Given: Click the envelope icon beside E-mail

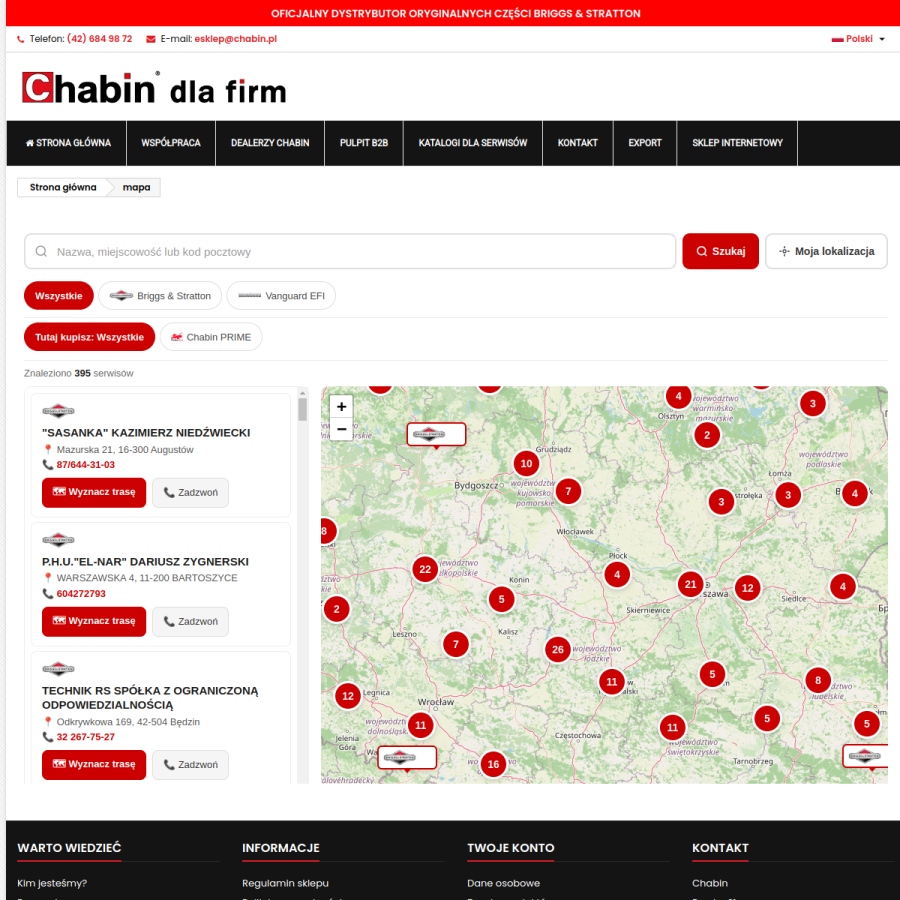Looking at the screenshot, I should coord(151,39).
